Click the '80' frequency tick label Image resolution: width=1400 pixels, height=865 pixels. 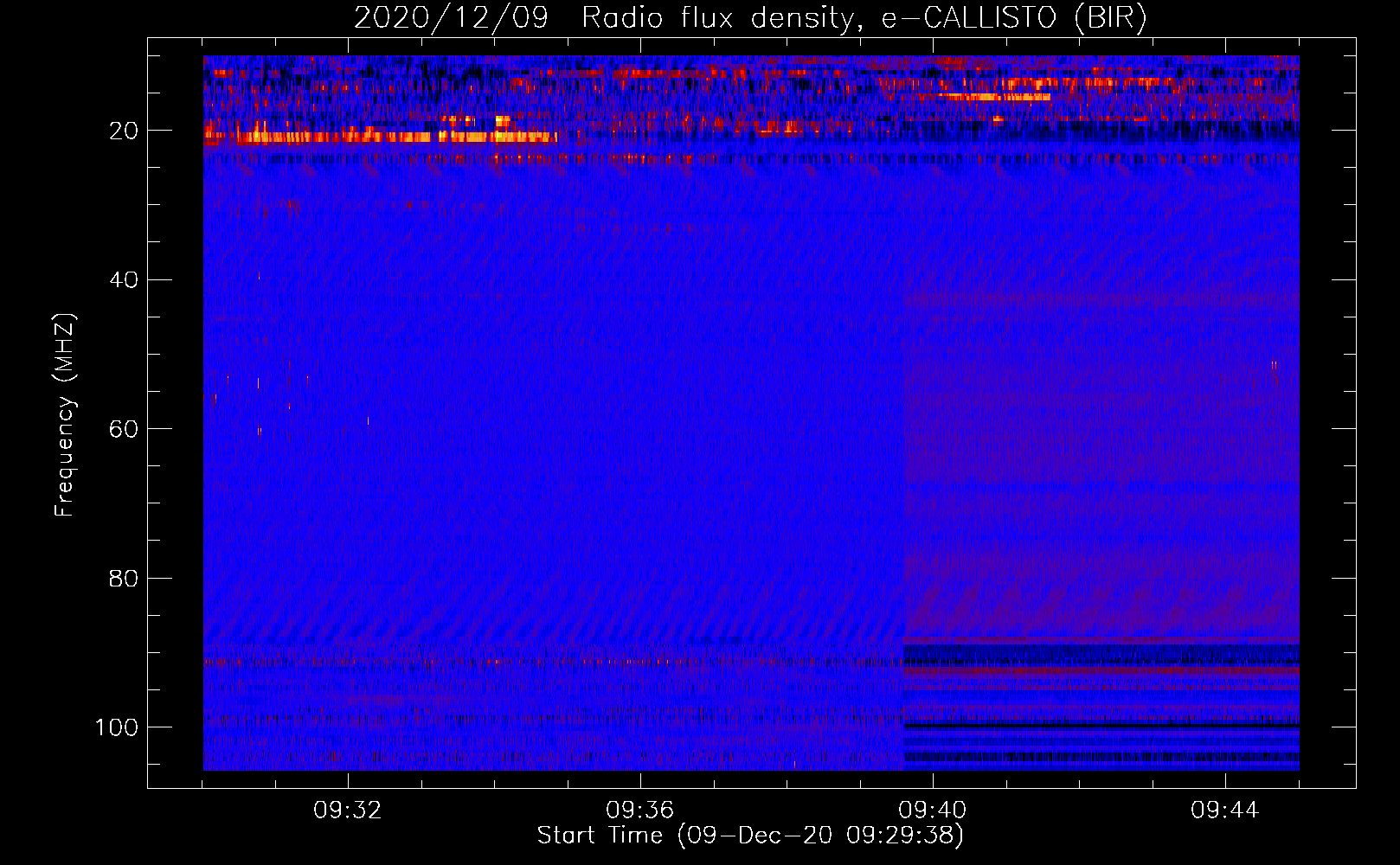pos(124,578)
